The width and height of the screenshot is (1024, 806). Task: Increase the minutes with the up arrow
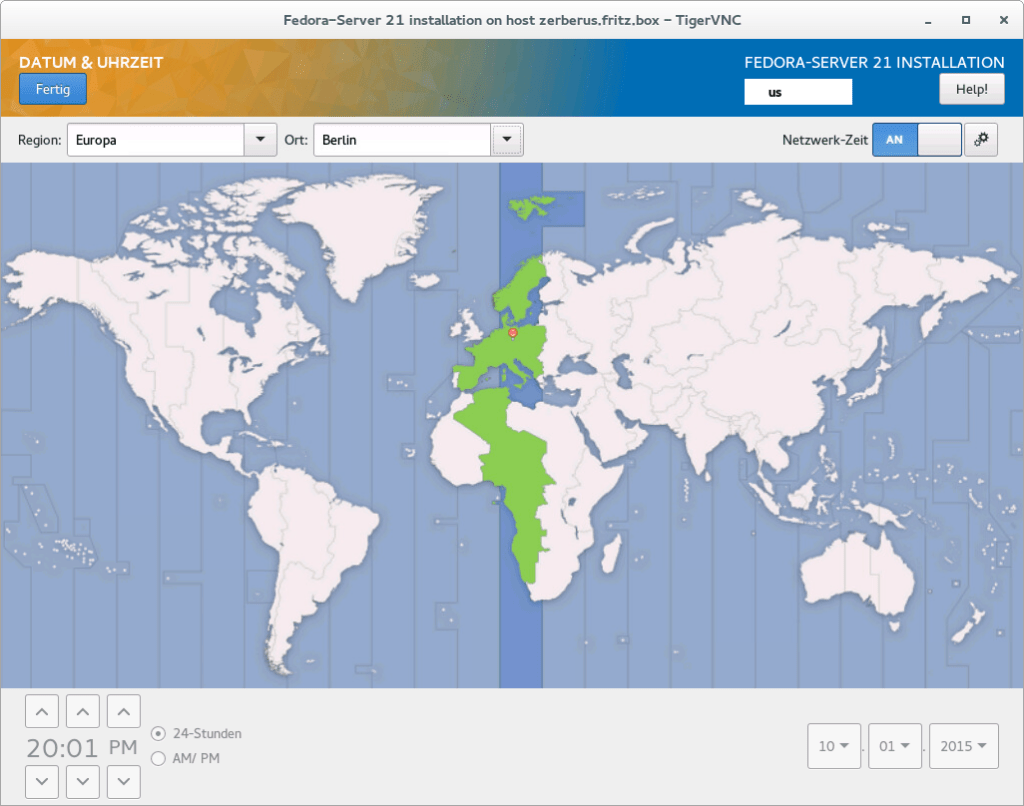(x=83, y=712)
